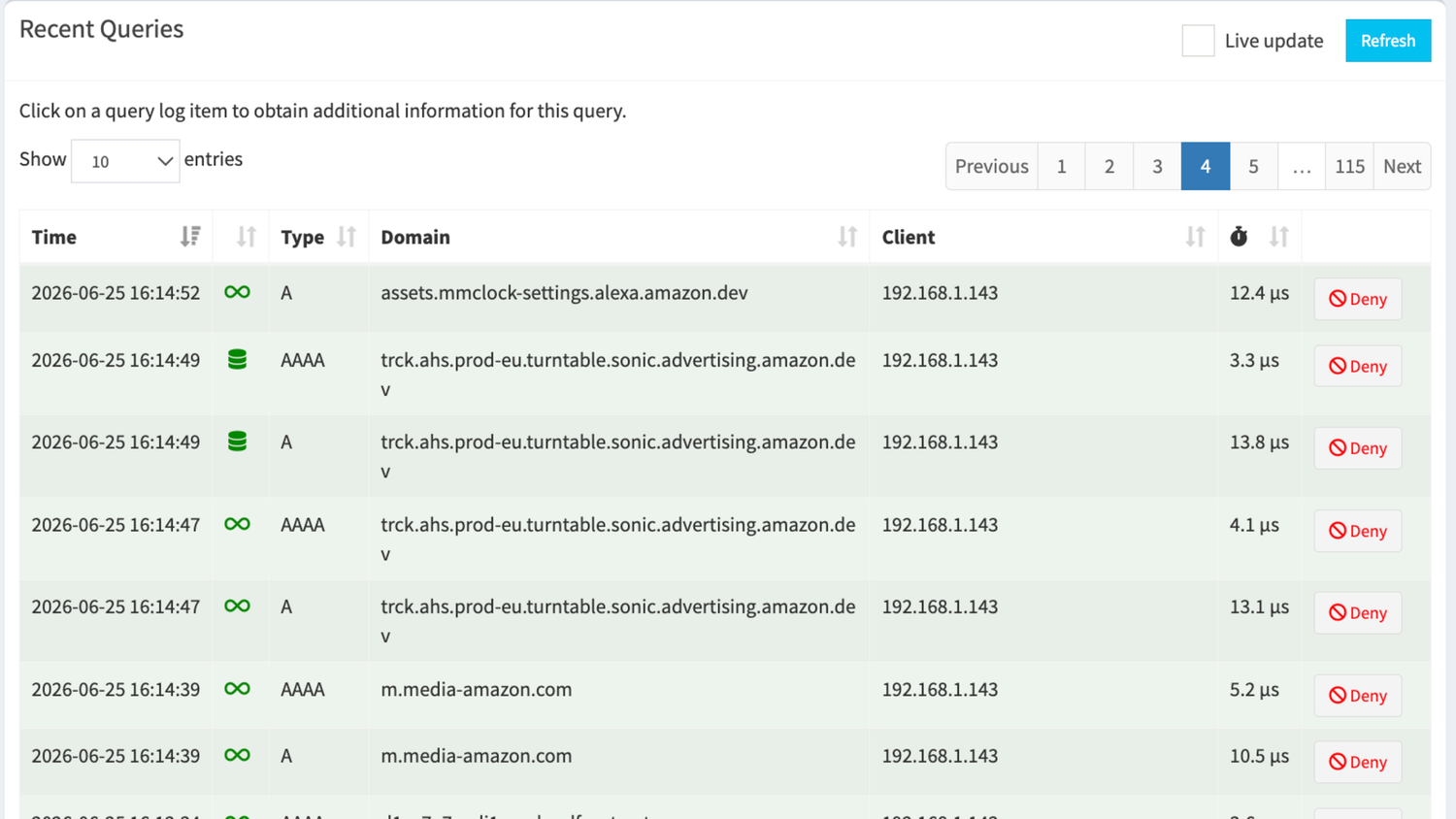Click the forwarded status icon on the 16:14:47 AAAA row
This screenshot has height=819, width=1456.
click(x=237, y=524)
